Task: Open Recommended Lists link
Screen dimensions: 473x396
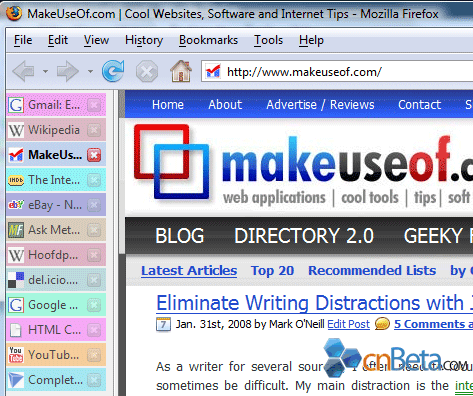Action: pos(372,271)
